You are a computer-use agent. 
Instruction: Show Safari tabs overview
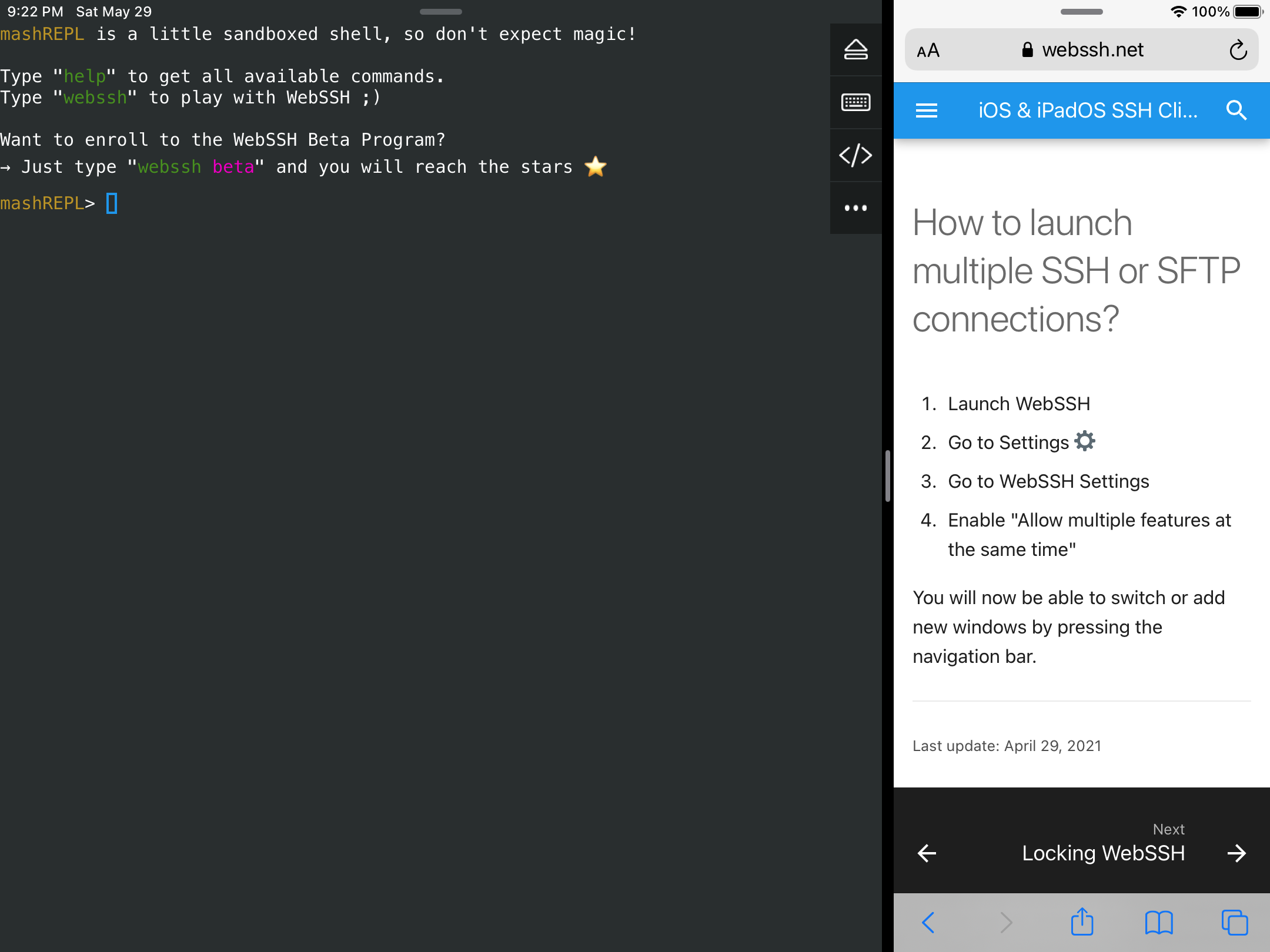[x=1235, y=922]
